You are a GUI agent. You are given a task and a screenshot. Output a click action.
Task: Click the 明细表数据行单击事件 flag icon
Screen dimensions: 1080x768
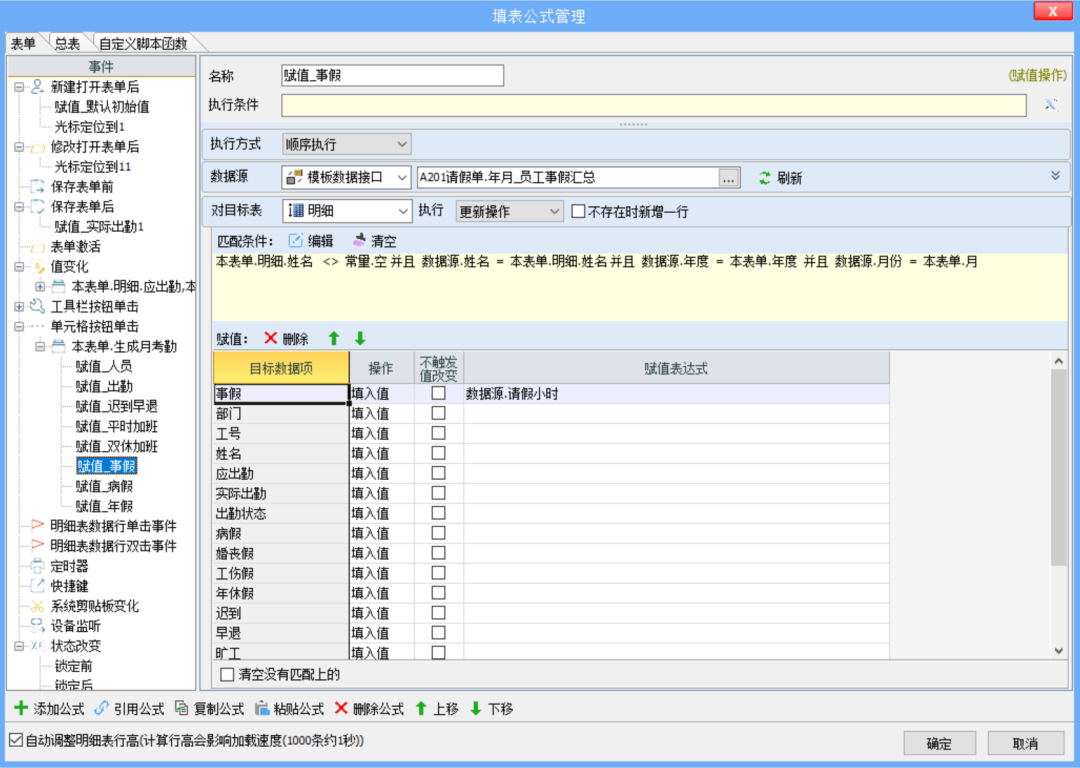(38, 526)
